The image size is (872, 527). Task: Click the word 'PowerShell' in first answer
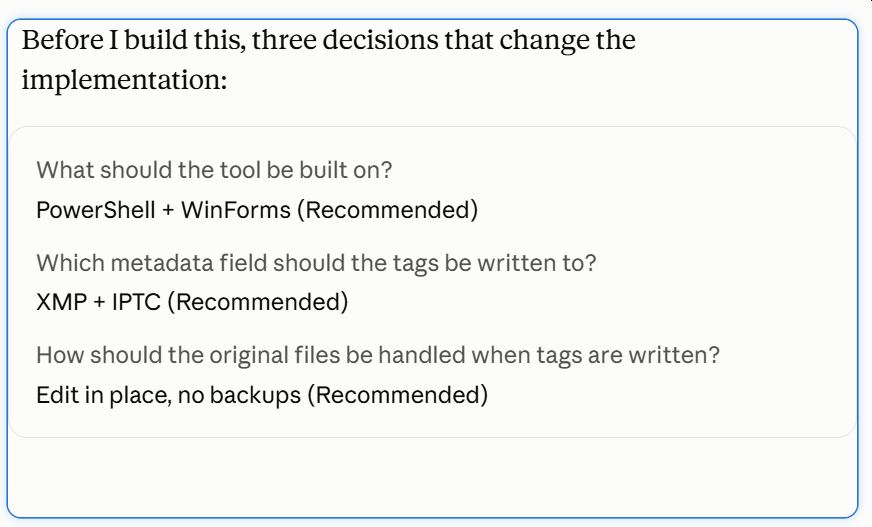96,210
